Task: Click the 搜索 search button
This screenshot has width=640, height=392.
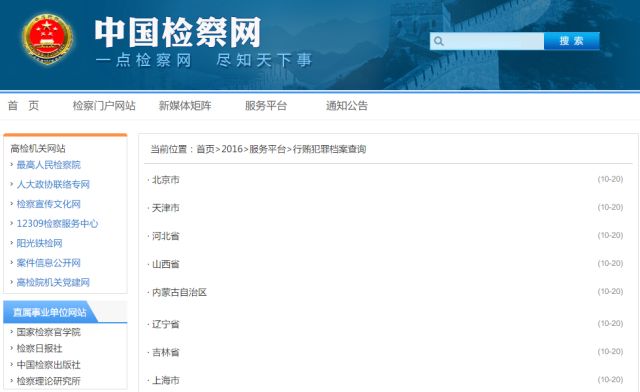Action: click(x=571, y=41)
